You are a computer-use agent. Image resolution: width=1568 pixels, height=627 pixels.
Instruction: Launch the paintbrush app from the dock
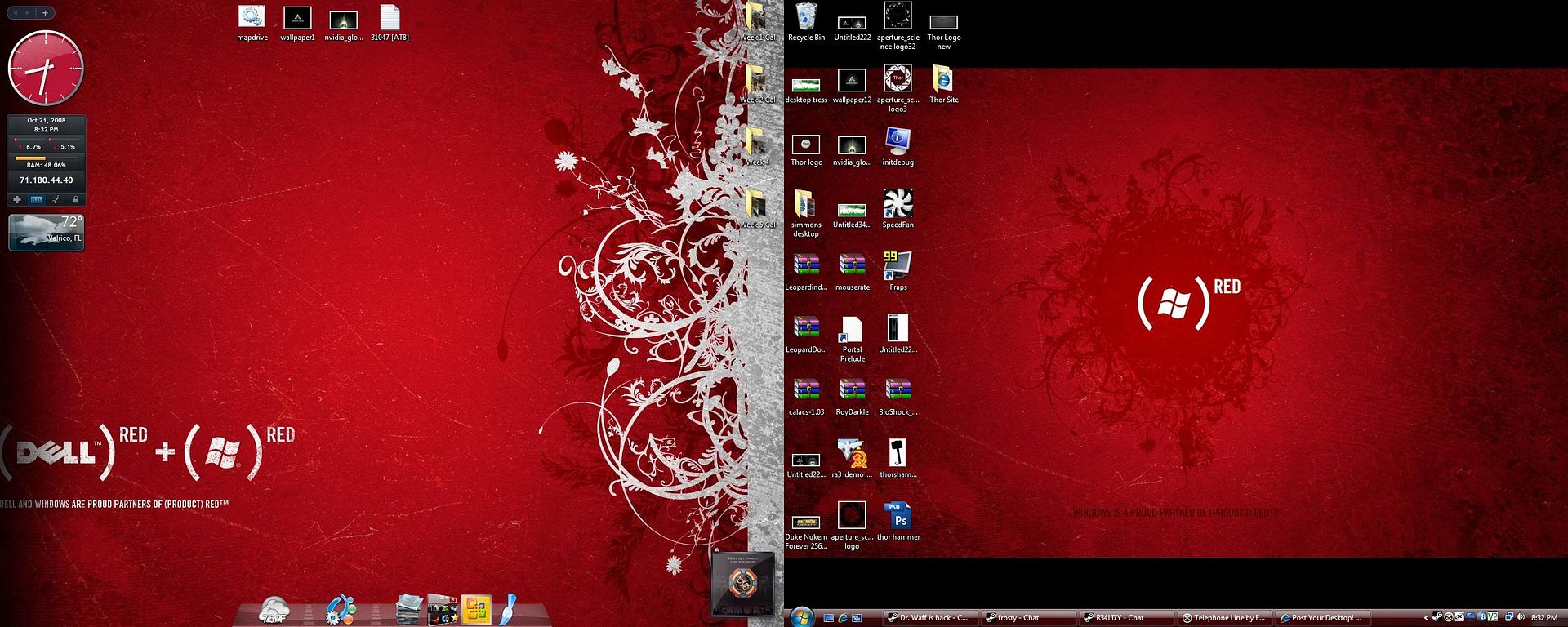[509, 610]
